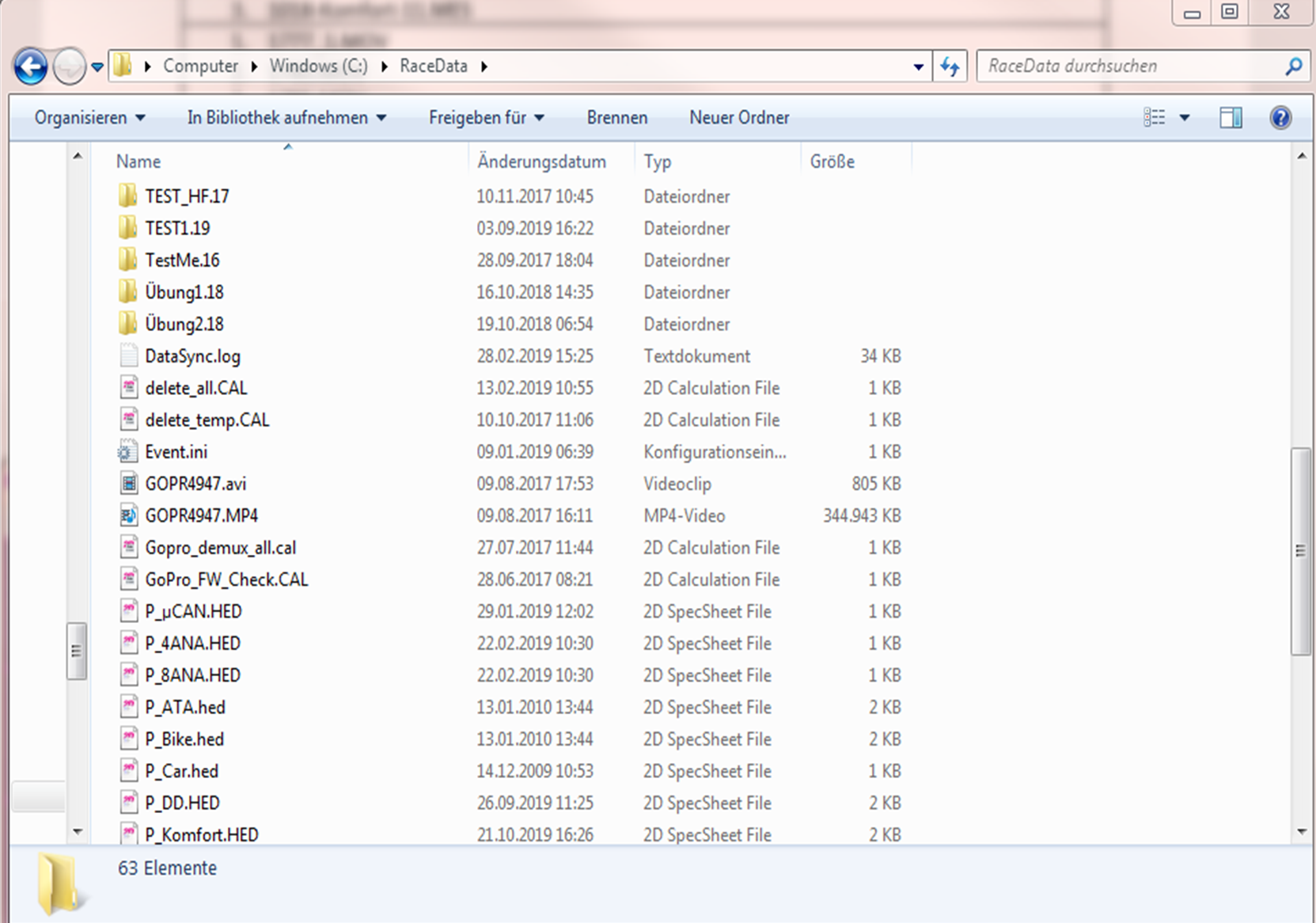Screen dimensions: 1316x923
Task: Click the file list vertical scrollbar thumb
Action: (1300, 550)
